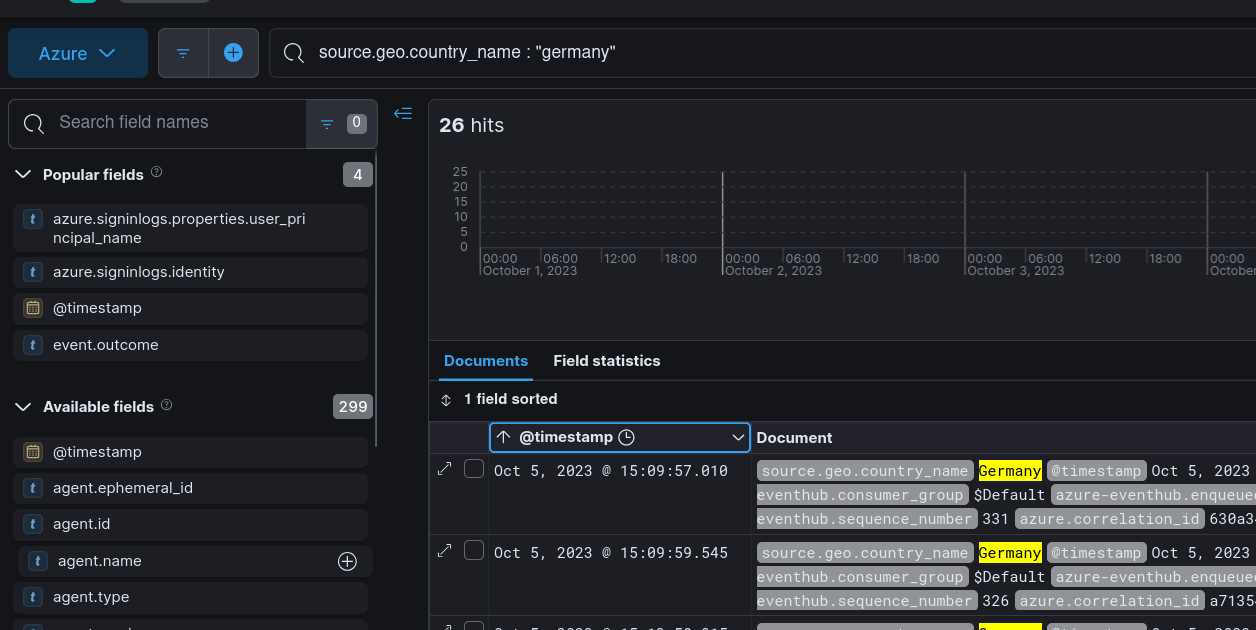
Task: Open the filter options menu icon
Action: pos(183,53)
